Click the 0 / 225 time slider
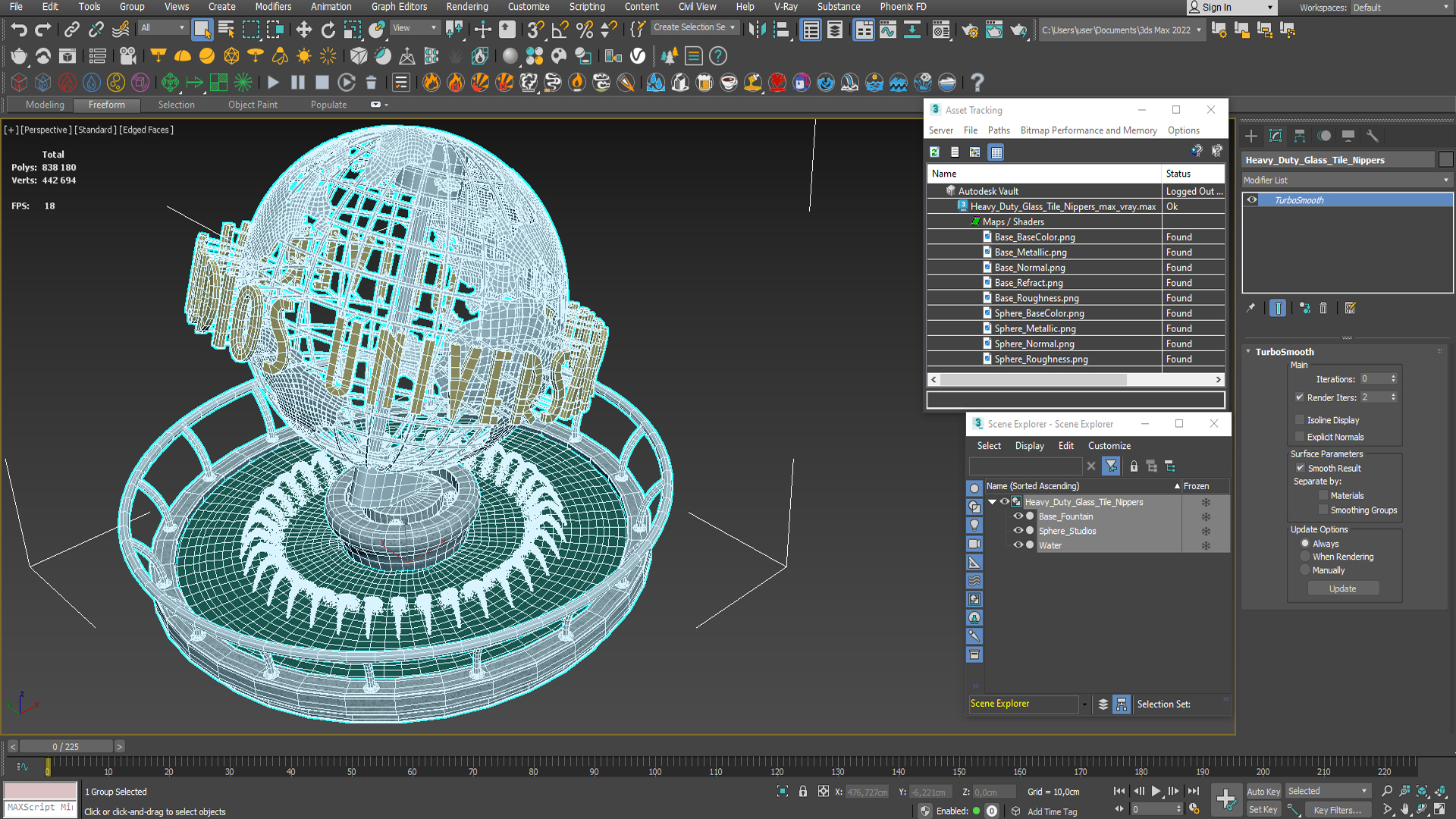Image resolution: width=1456 pixels, height=819 pixels. (x=66, y=747)
